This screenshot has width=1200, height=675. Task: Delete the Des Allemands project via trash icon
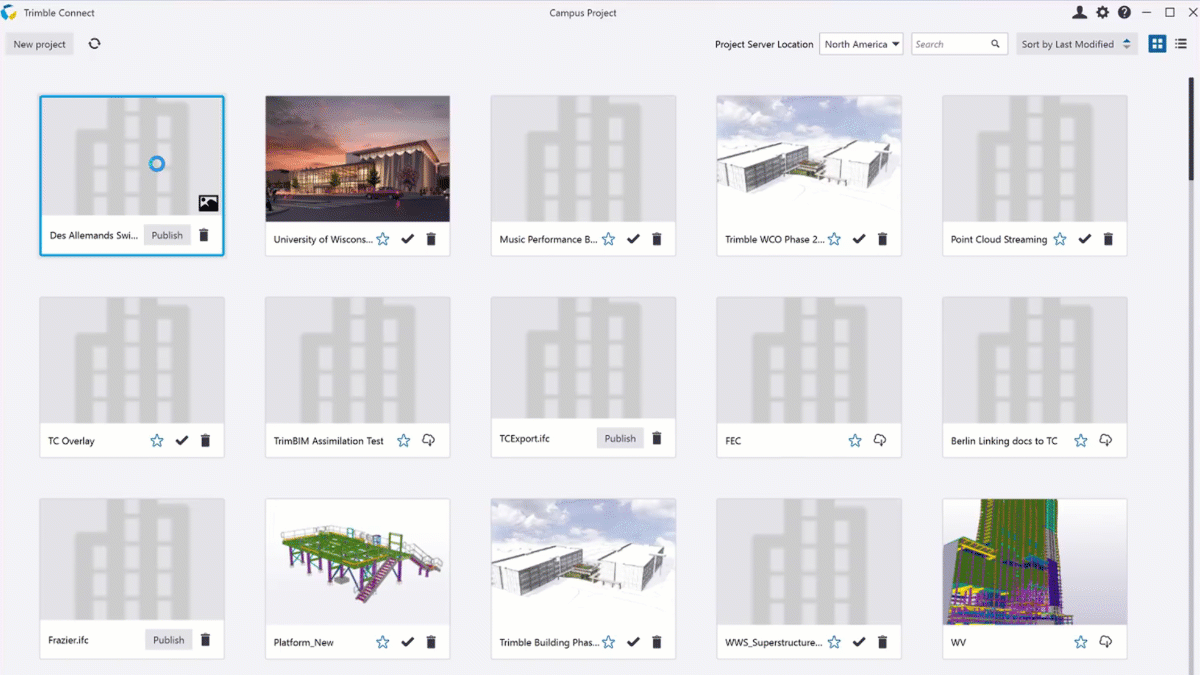tap(204, 235)
